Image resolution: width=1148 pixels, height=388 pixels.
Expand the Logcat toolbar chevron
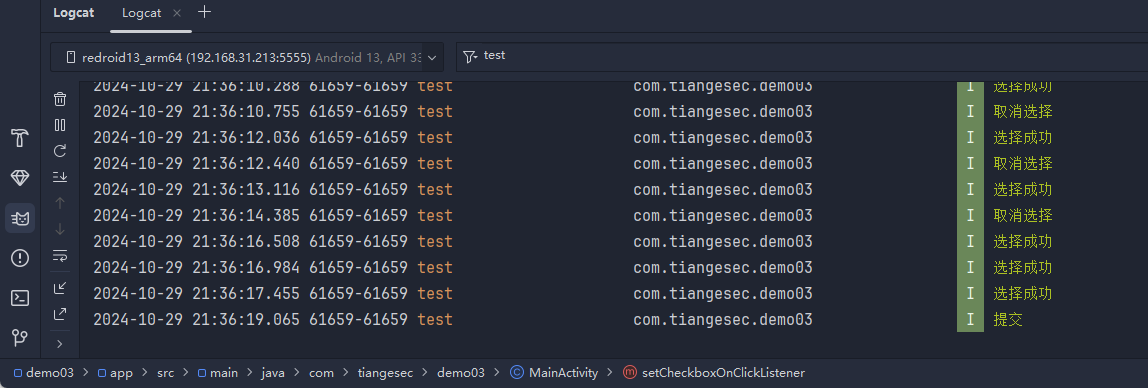coord(60,343)
